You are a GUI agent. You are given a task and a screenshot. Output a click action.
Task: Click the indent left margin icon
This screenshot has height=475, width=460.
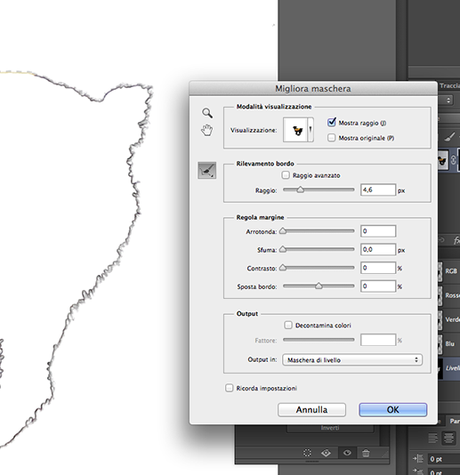418,459
